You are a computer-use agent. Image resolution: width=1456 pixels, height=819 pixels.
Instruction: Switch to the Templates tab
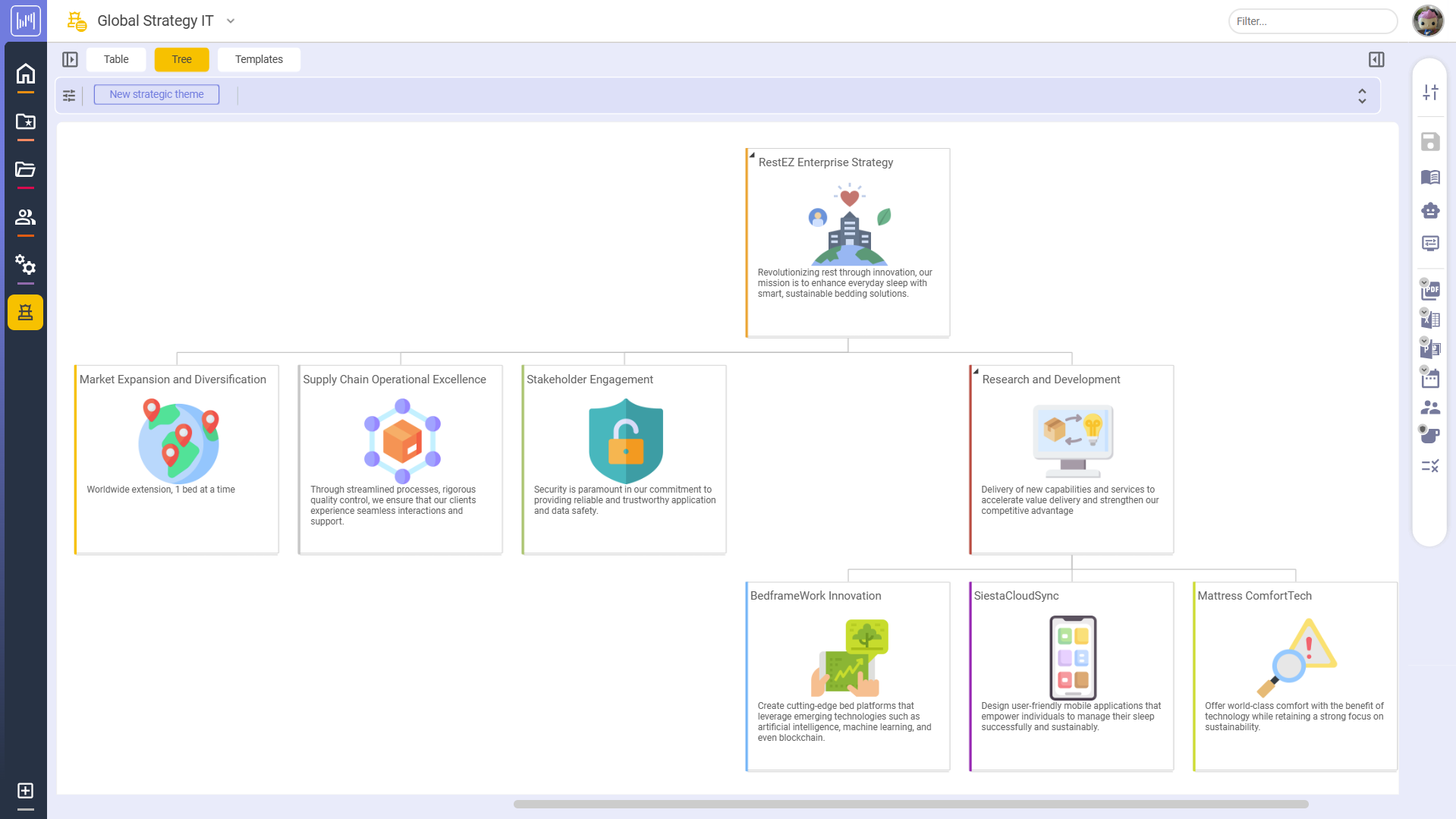(259, 59)
